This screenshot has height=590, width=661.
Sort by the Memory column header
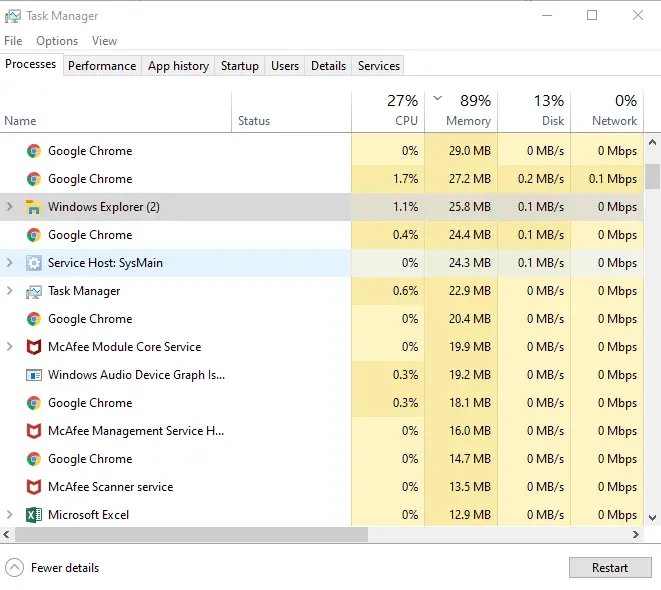tap(461, 111)
